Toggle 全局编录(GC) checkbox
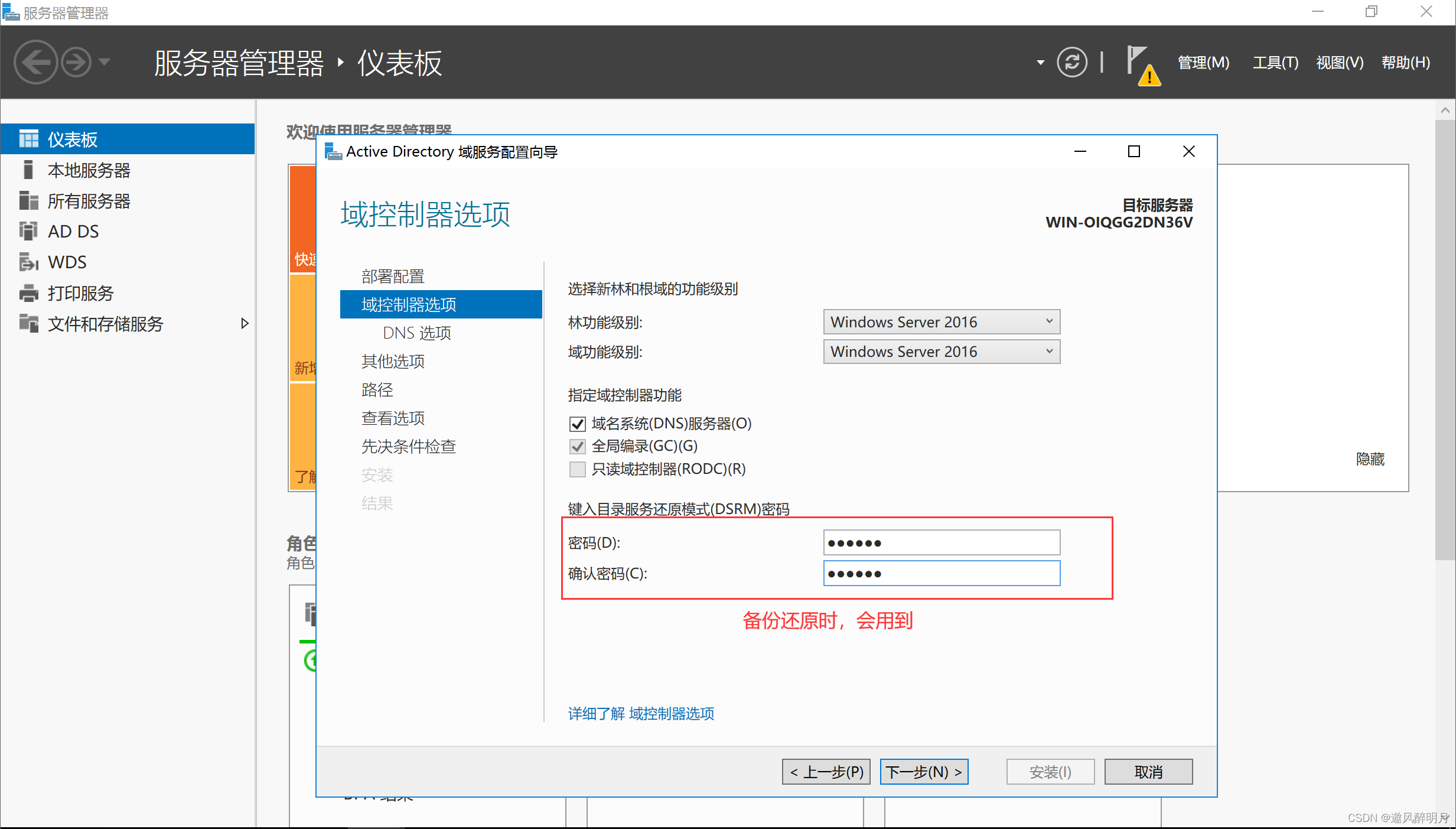 click(x=576, y=446)
